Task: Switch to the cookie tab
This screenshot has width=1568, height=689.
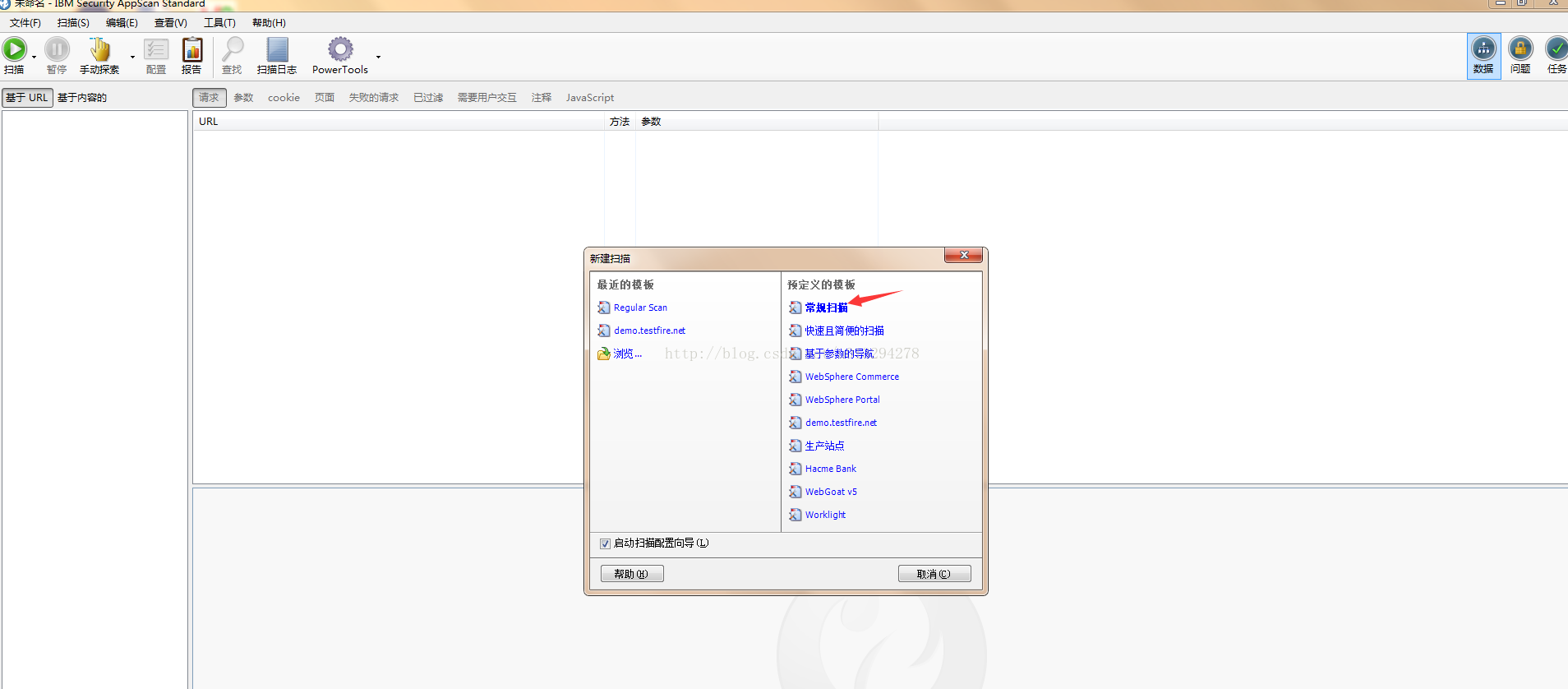Action: 284,98
